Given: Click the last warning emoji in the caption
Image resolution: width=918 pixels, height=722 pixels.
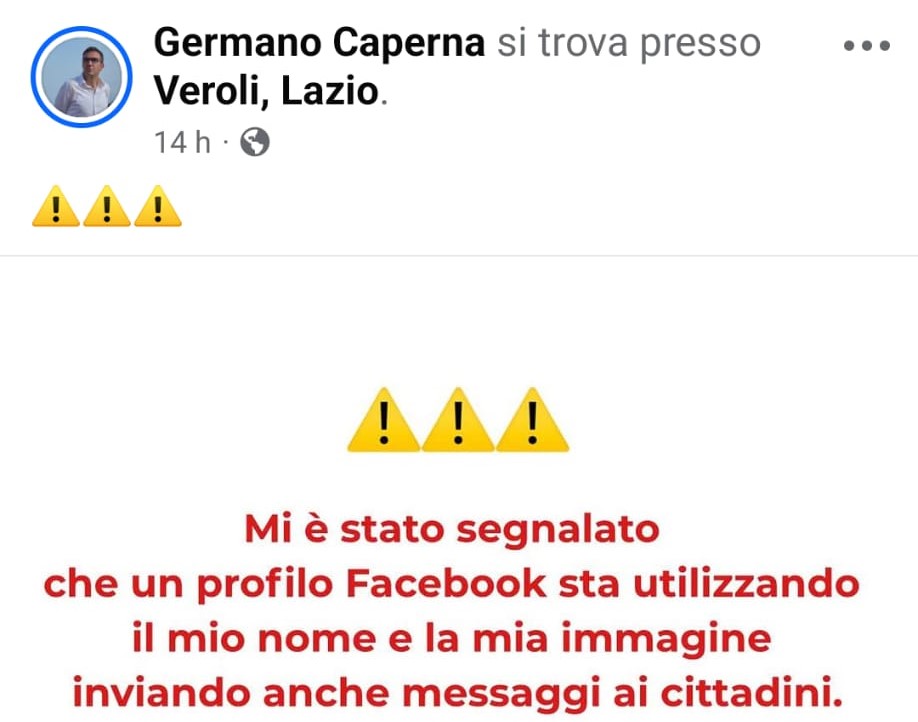Looking at the screenshot, I should [x=157, y=206].
